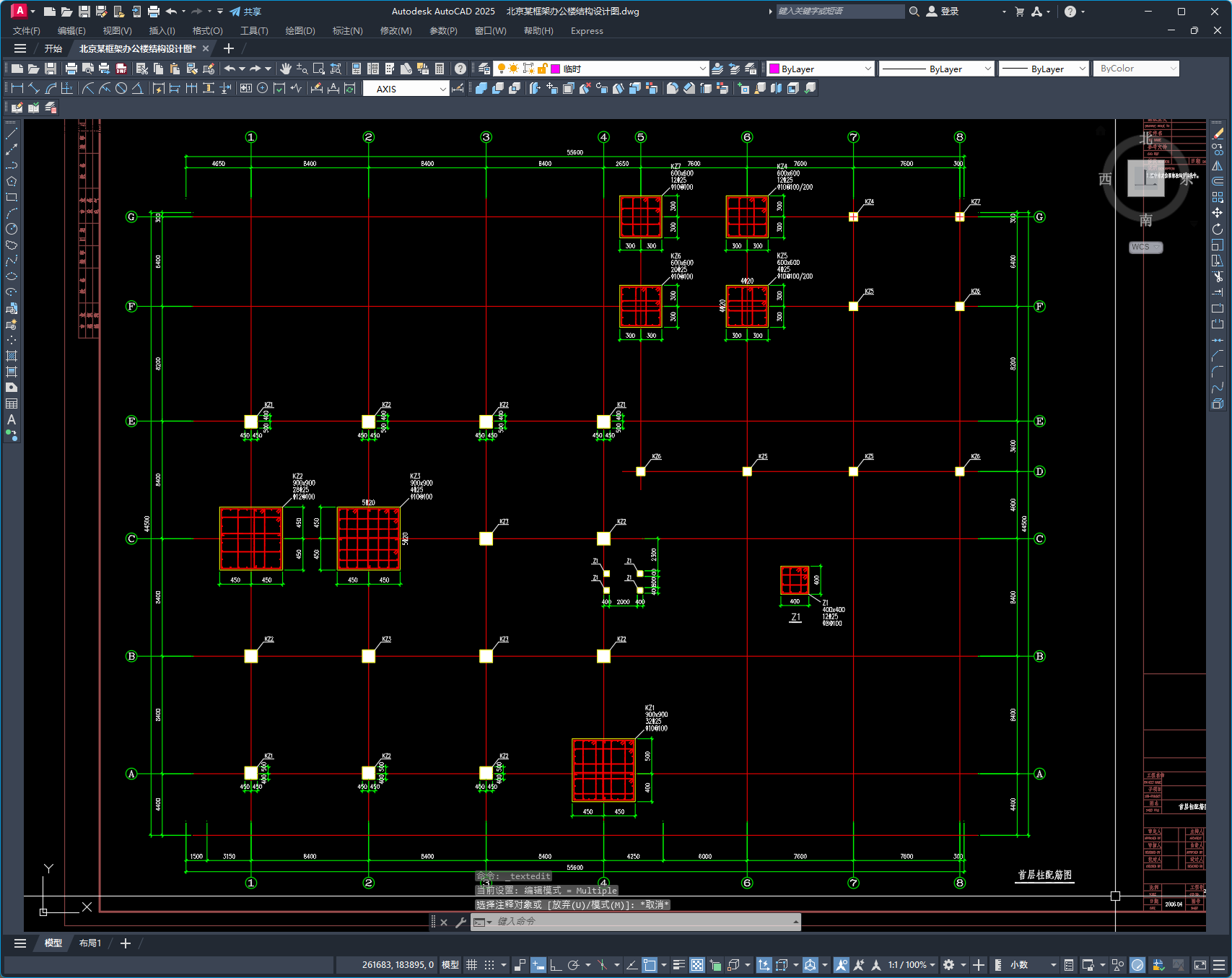
Task: Switch to the 布局1 layout tab
Action: coord(90,943)
